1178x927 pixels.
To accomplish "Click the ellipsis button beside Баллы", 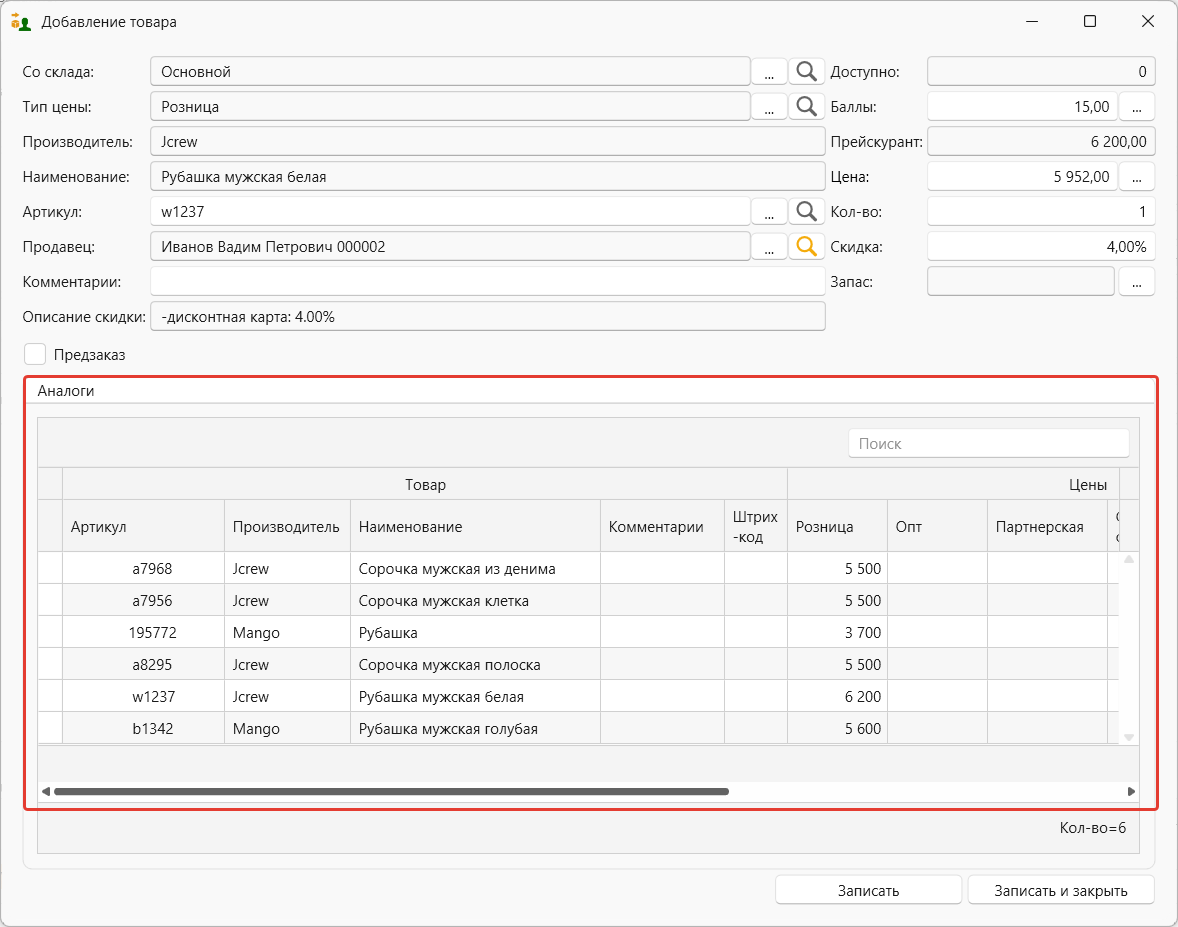I will pos(1136,107).
